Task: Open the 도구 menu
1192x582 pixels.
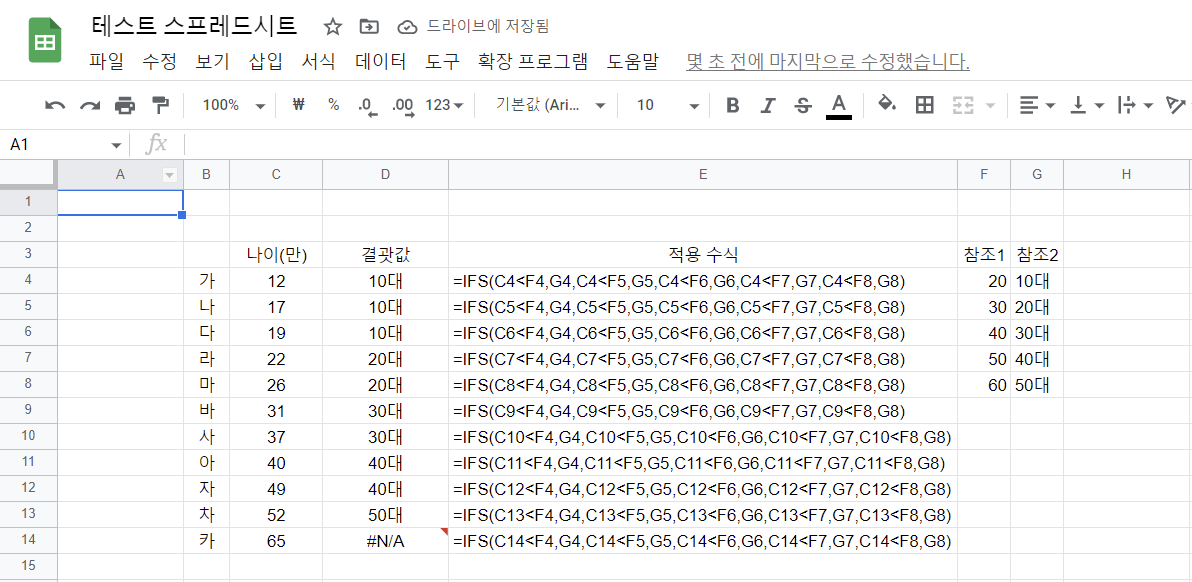Action: (x=442, y=62)
